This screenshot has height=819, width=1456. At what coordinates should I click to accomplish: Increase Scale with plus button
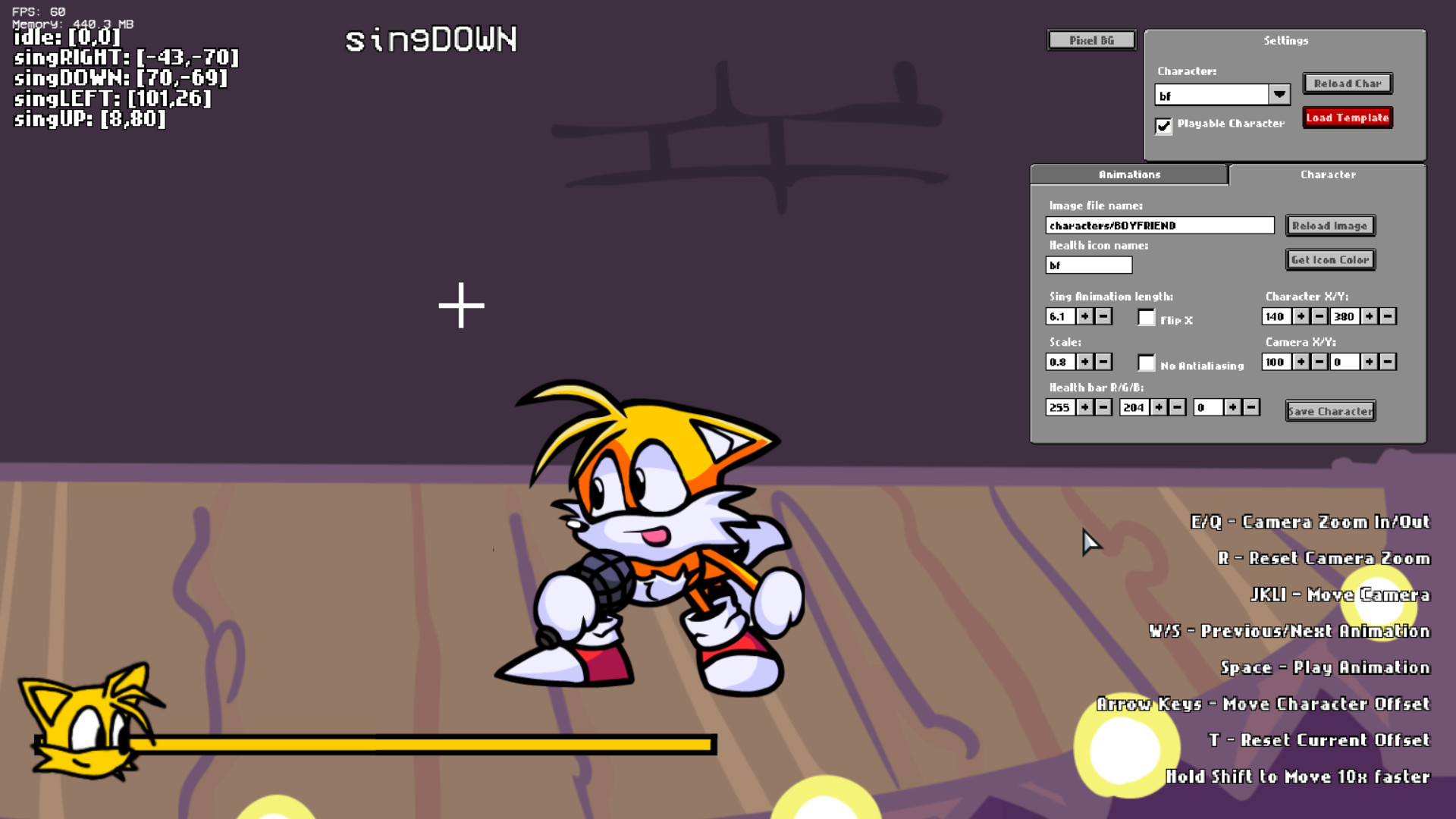[x=1085, y=362]
